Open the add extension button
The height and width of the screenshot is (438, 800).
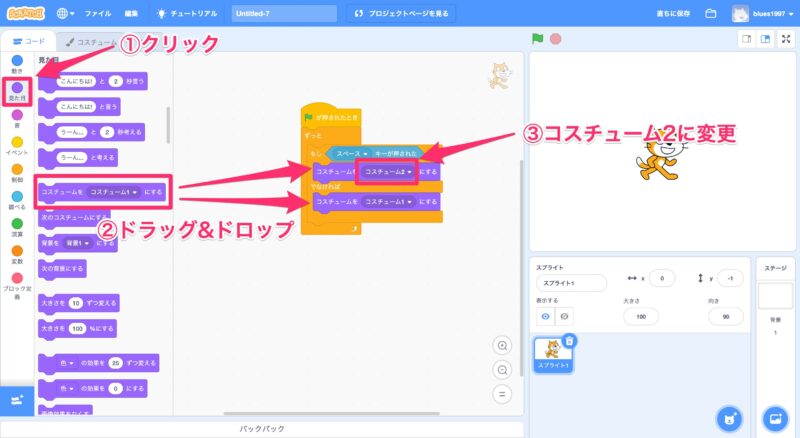(x=16, y=400)
